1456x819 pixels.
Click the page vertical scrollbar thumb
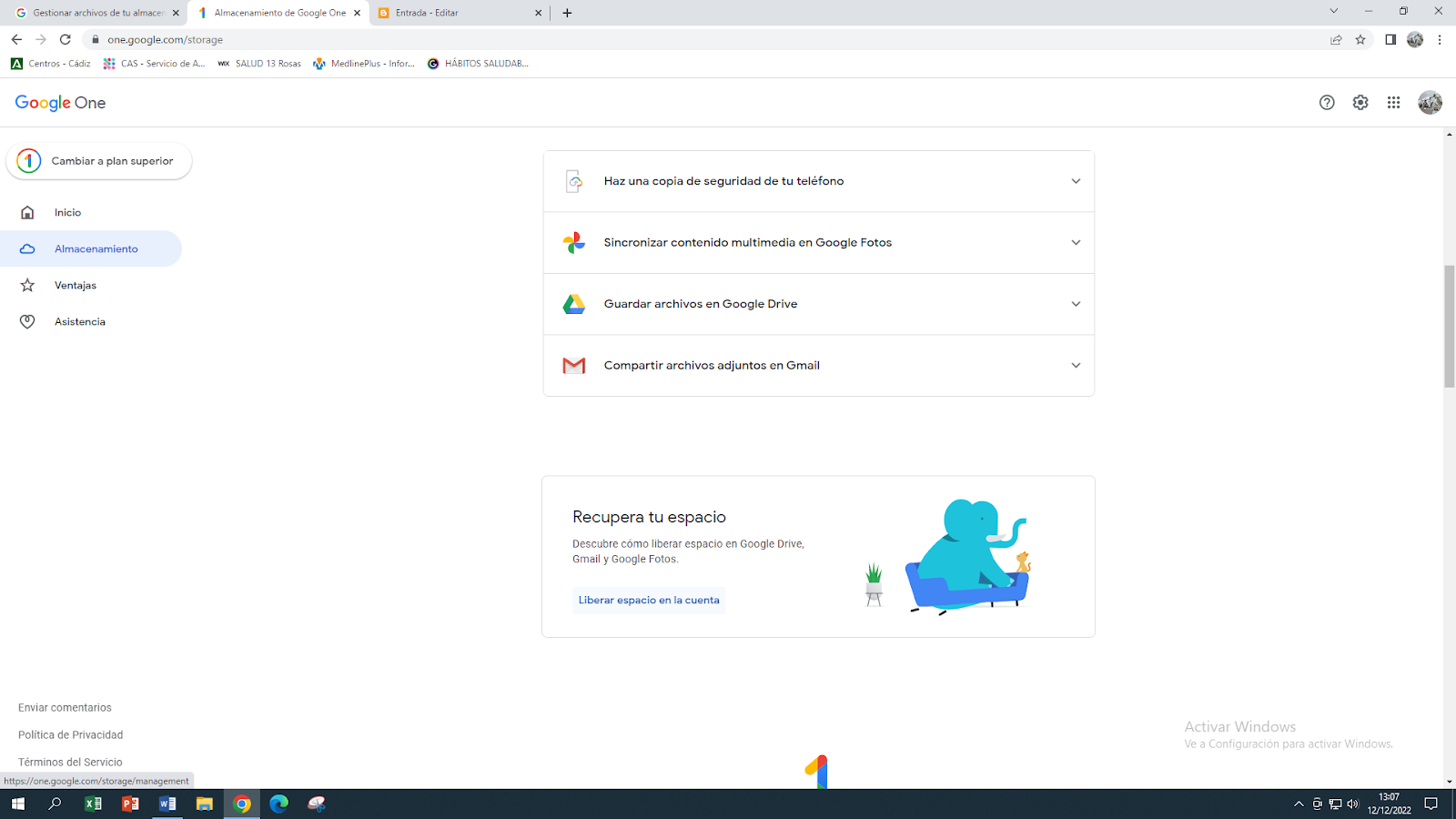(1449, 326)
